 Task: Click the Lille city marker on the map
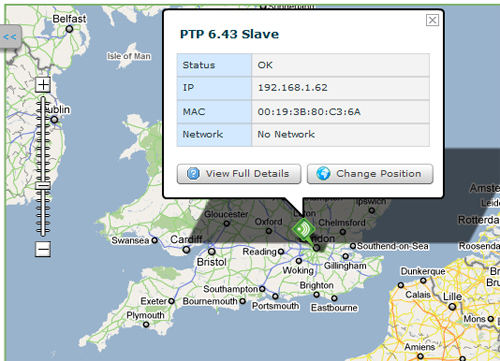[452, 307]
